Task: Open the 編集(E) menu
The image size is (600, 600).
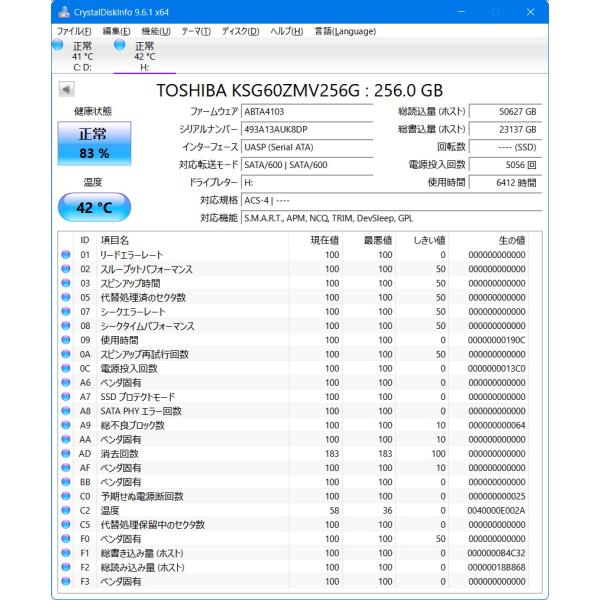Action: tap(116, 31)
